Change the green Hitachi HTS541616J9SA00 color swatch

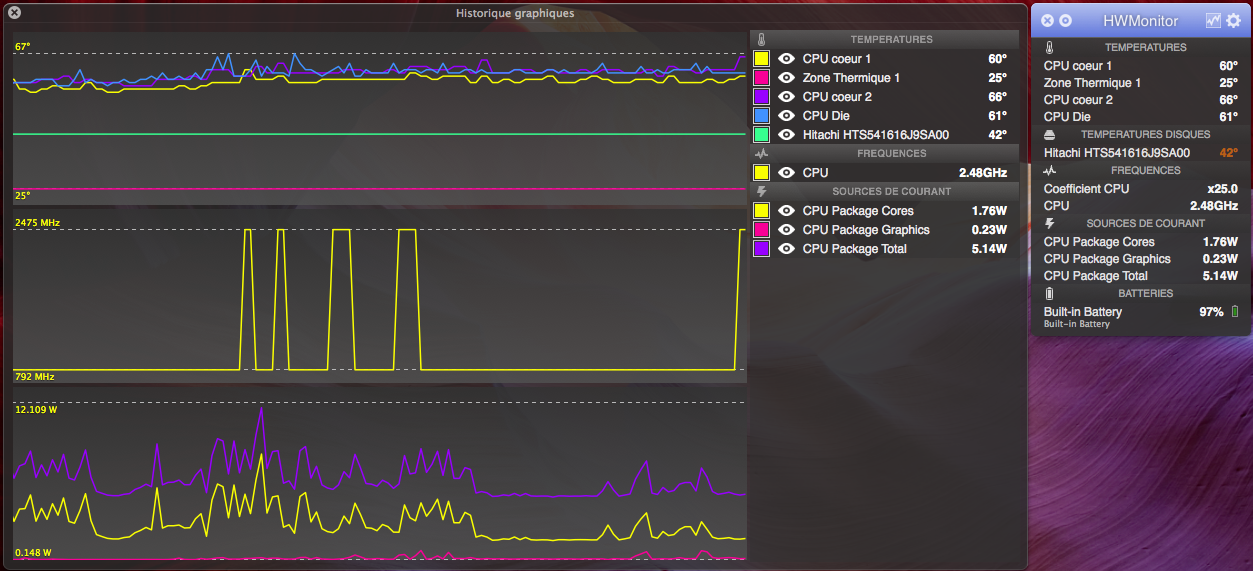[761, 135]
